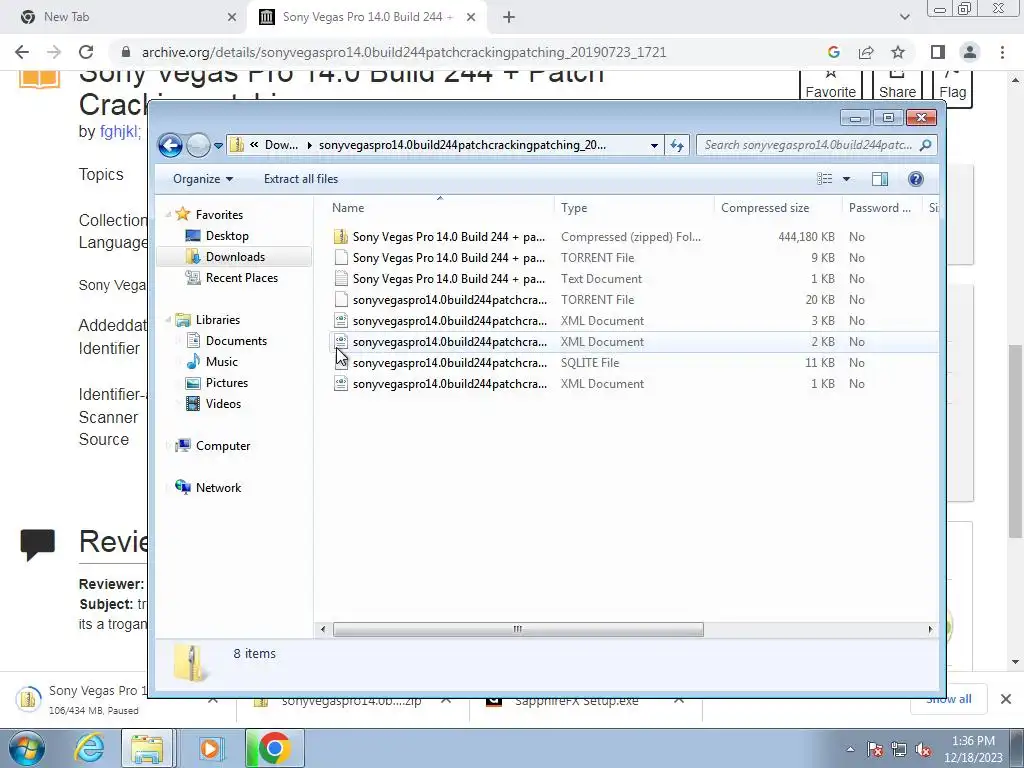The image size is (1024, 768).
Task: Select the 9 KB TORRENT File icon
Action: tap(340, 257)
